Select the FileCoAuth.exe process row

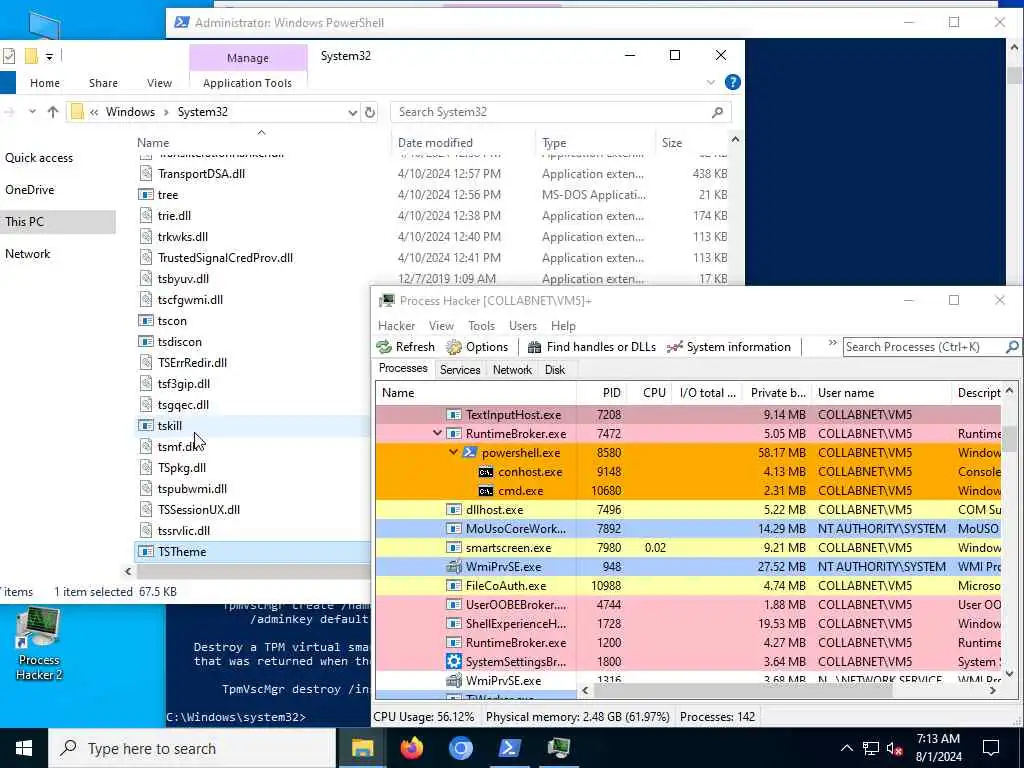(688, 585)
